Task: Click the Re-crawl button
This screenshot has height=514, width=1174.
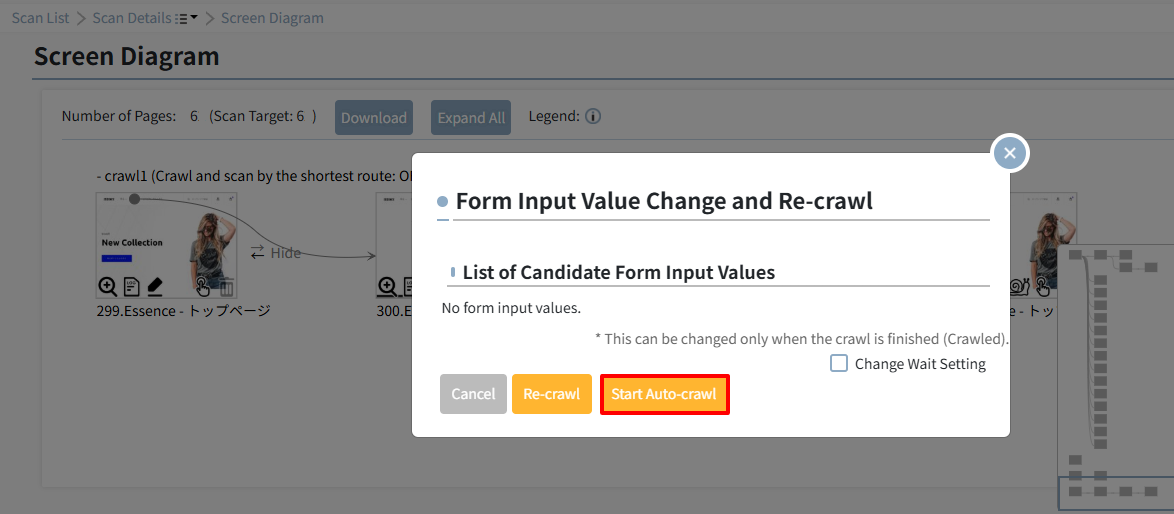Action: pos(552,394)
